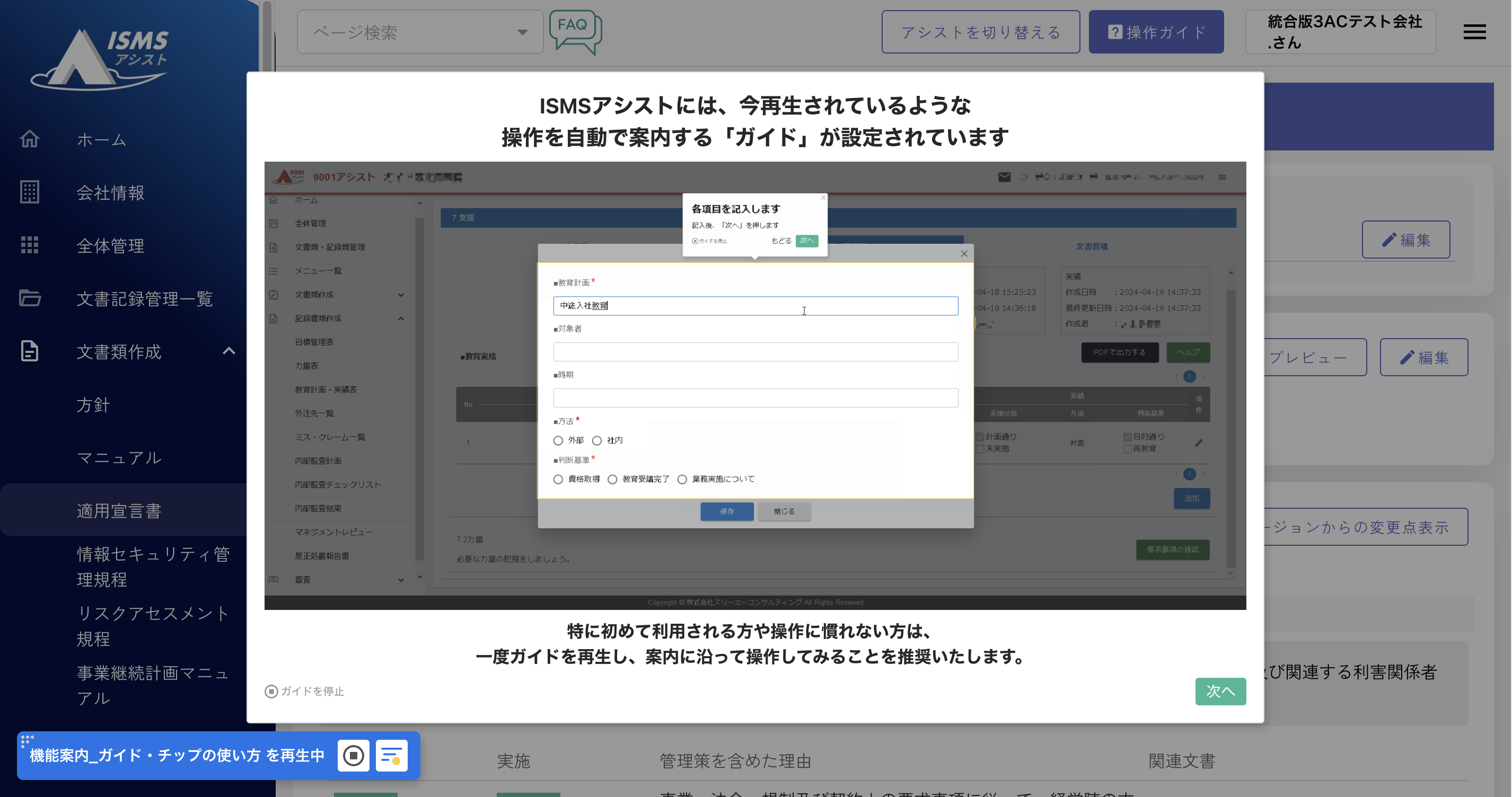The width and height of the screenshot is (1512, 797).
Task: Click the guide tutorial screenshot image
Action: pyautogui.click(x=755, y=385)
